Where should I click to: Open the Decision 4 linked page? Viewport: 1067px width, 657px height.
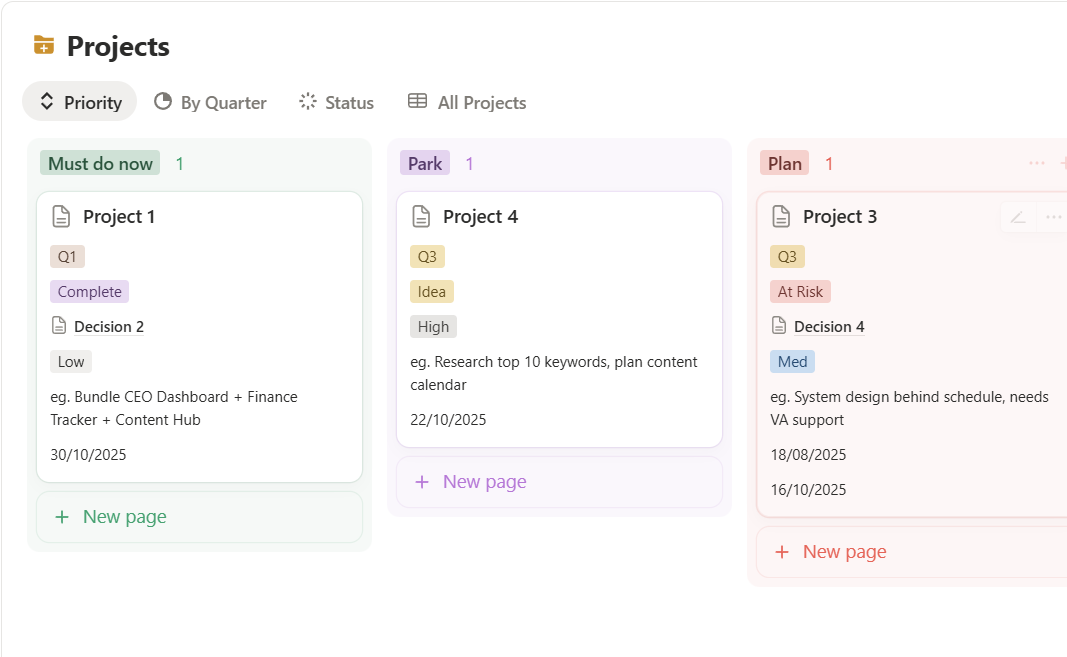828,326
